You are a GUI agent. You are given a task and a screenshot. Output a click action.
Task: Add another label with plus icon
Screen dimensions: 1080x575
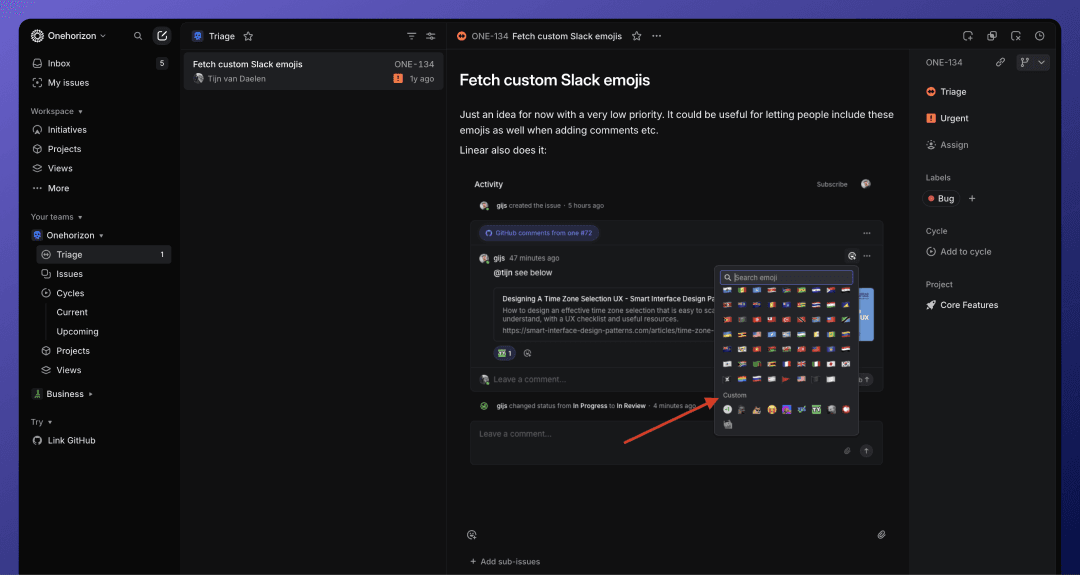pos(972,199)
